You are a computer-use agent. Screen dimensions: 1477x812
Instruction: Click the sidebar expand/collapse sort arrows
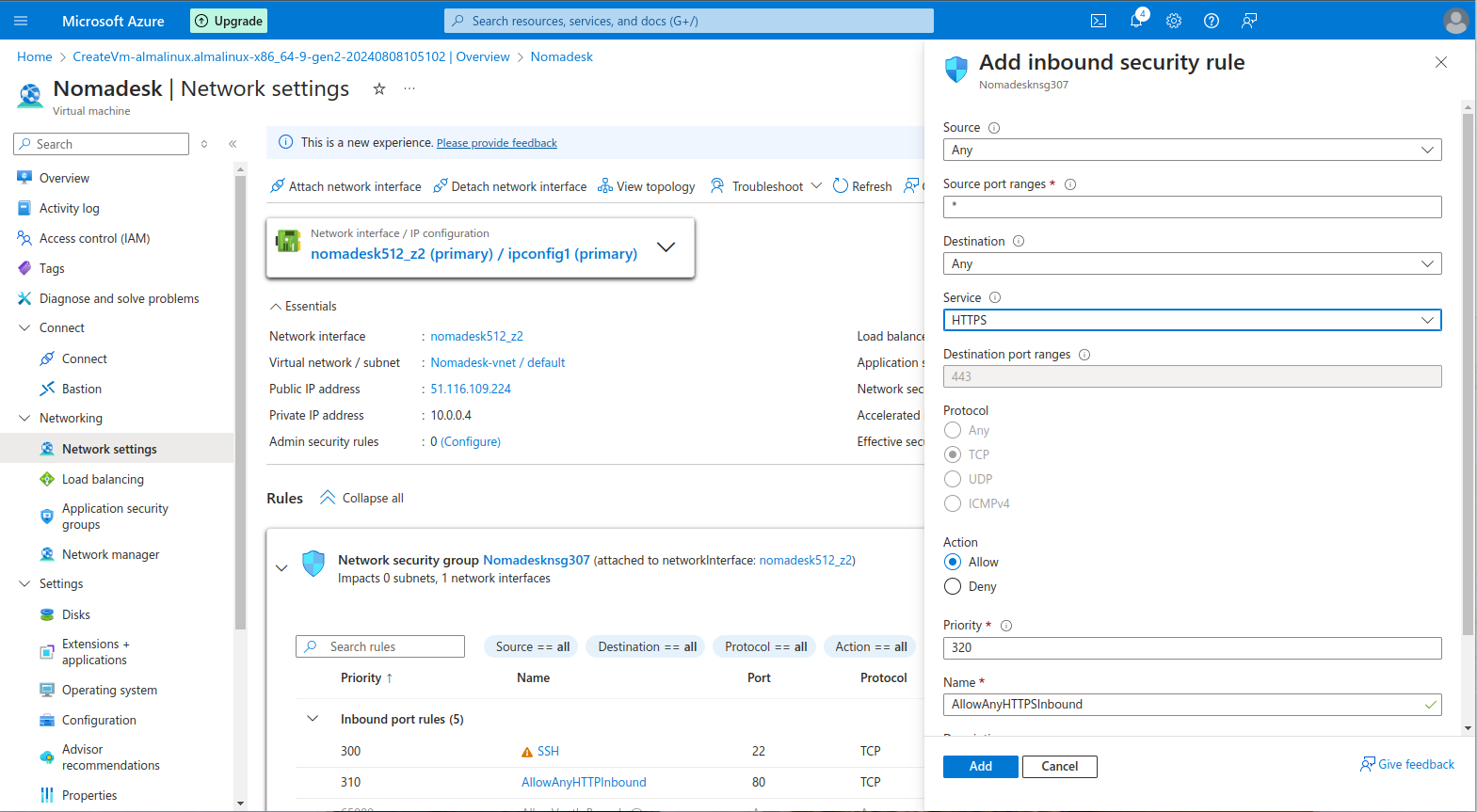click(204, 144)
